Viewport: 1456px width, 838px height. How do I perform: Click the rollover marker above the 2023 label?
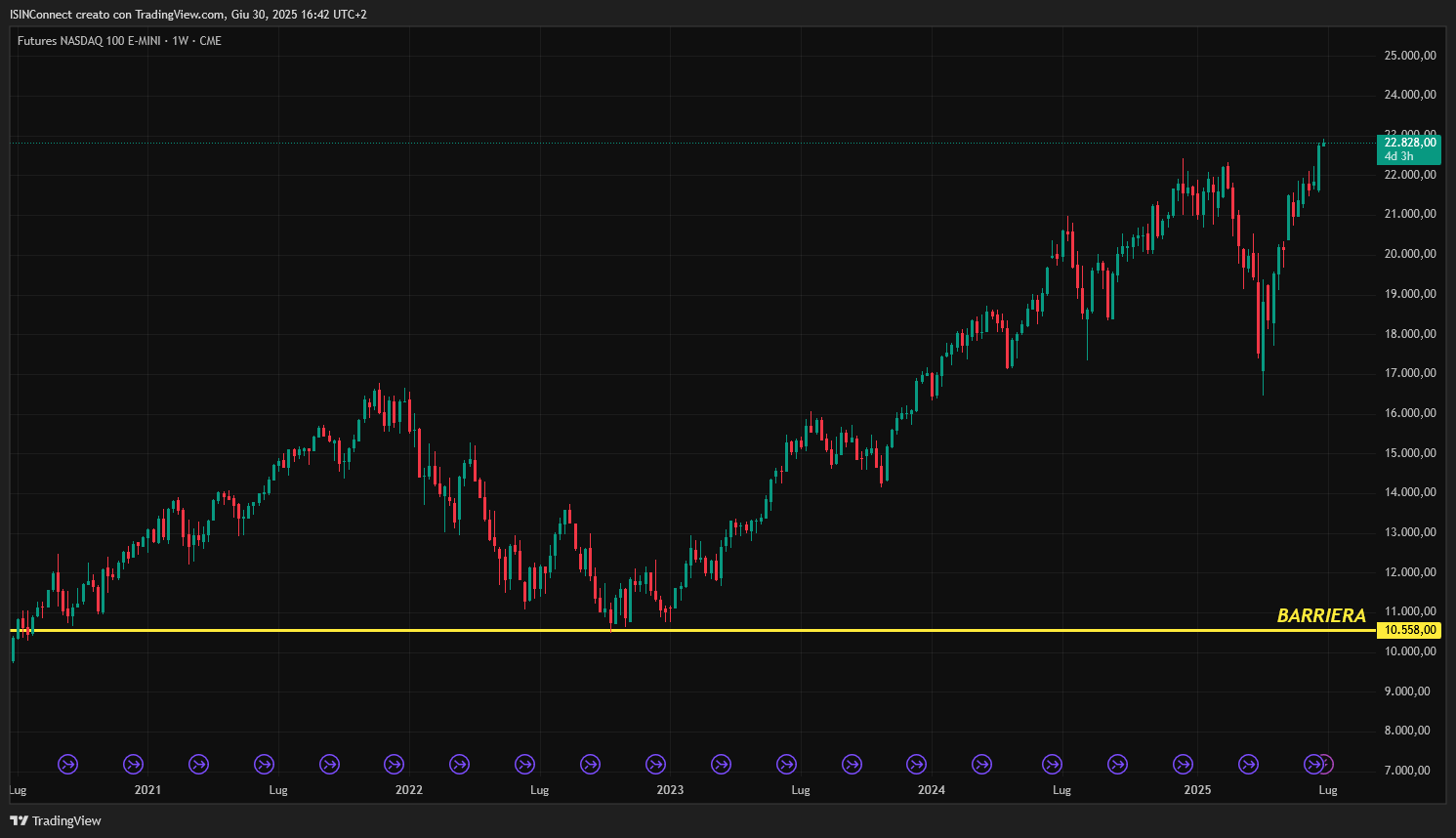[x=655, y=764]
